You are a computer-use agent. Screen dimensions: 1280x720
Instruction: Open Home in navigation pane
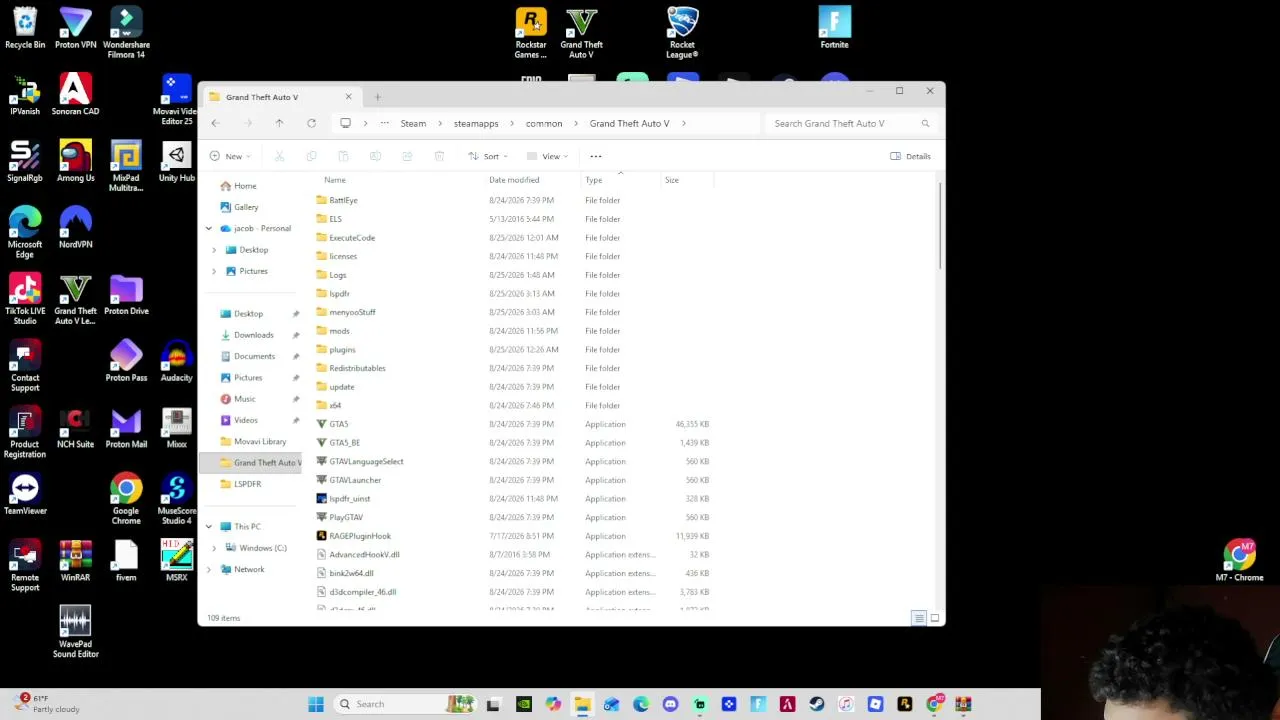click(245, 186)
